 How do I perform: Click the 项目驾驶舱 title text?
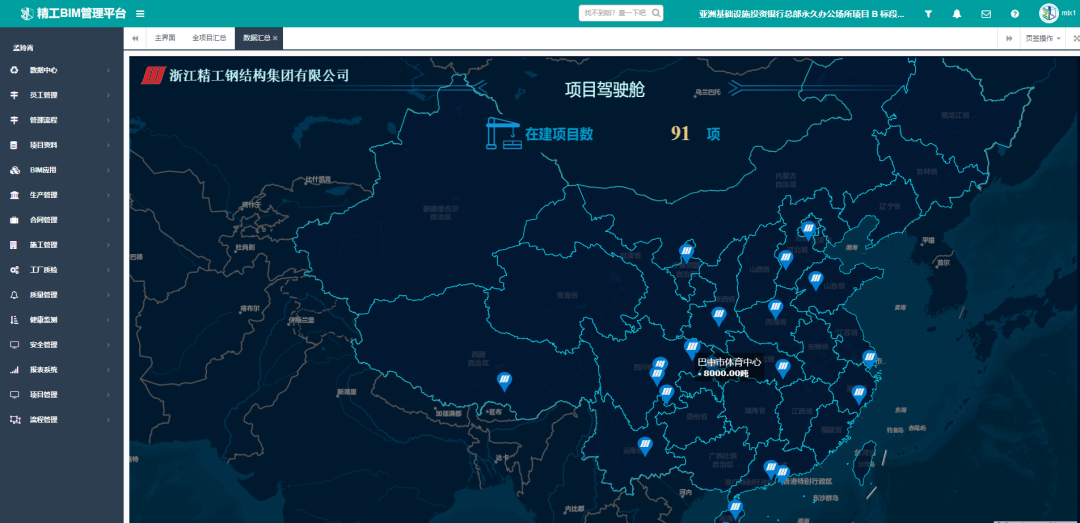(x=605, y=90)
